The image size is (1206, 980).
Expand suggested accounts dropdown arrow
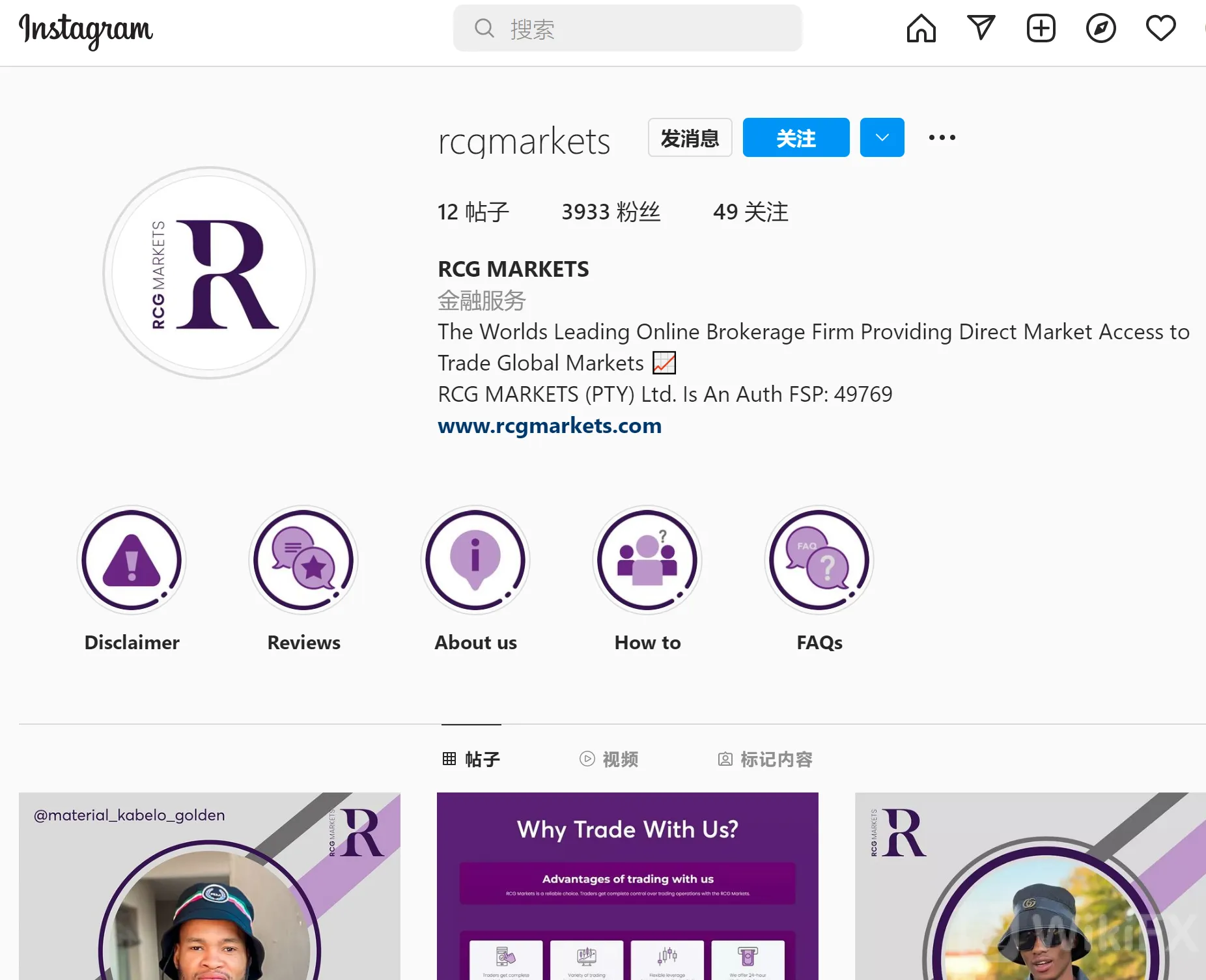(x=882, y=138)
